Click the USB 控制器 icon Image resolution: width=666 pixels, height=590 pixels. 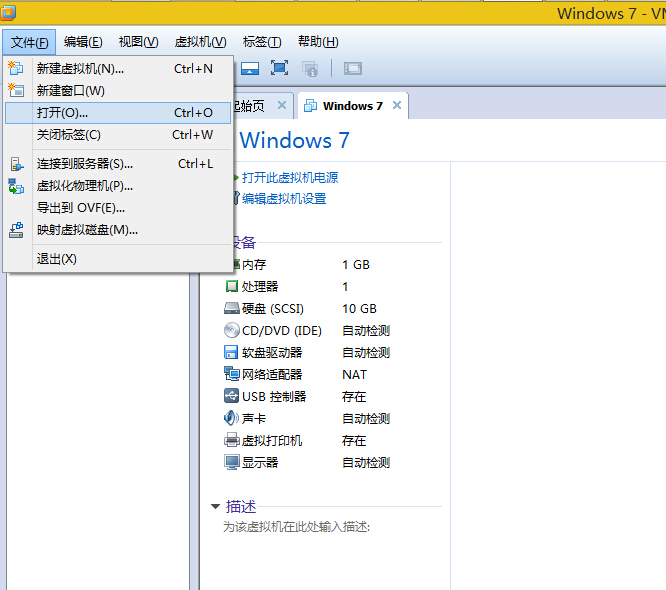[231, 396]
